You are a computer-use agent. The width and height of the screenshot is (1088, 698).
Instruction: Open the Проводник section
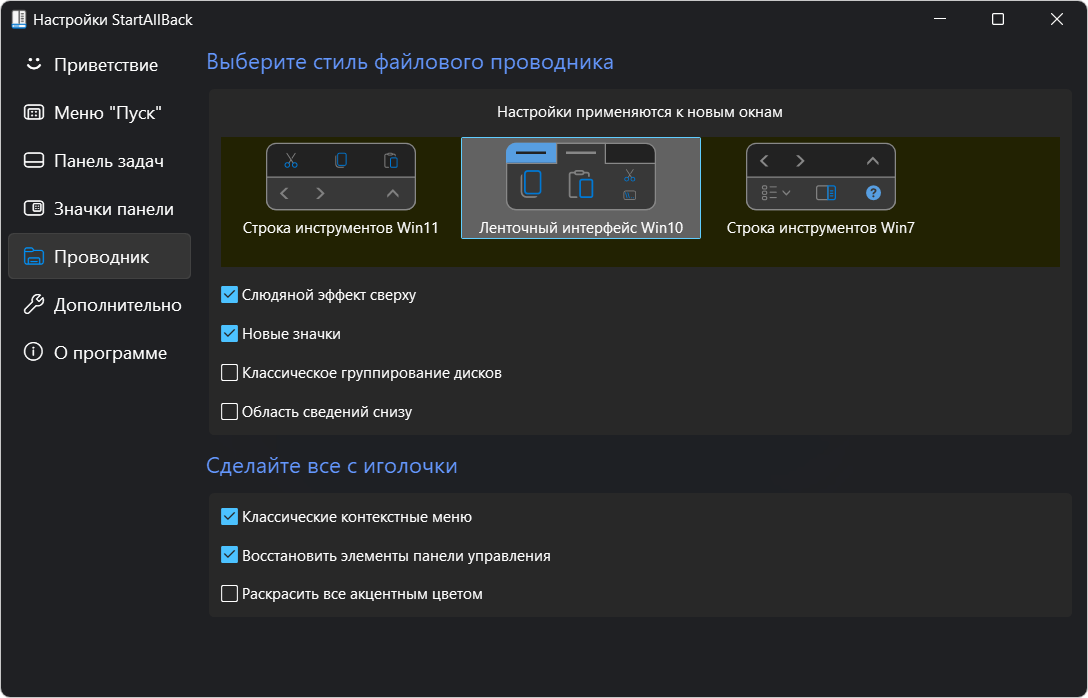tap(99, 256)
